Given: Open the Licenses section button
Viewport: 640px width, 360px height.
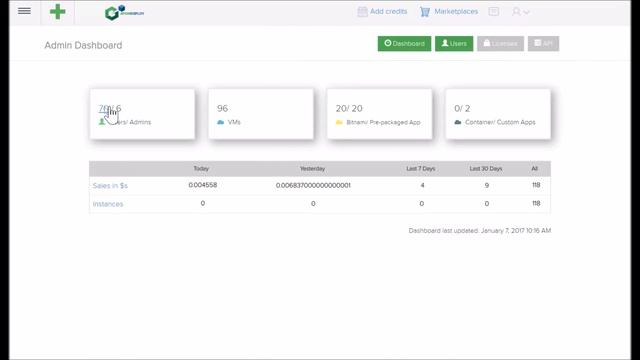Looking at the screenshot, I should (x=500, y=44).
